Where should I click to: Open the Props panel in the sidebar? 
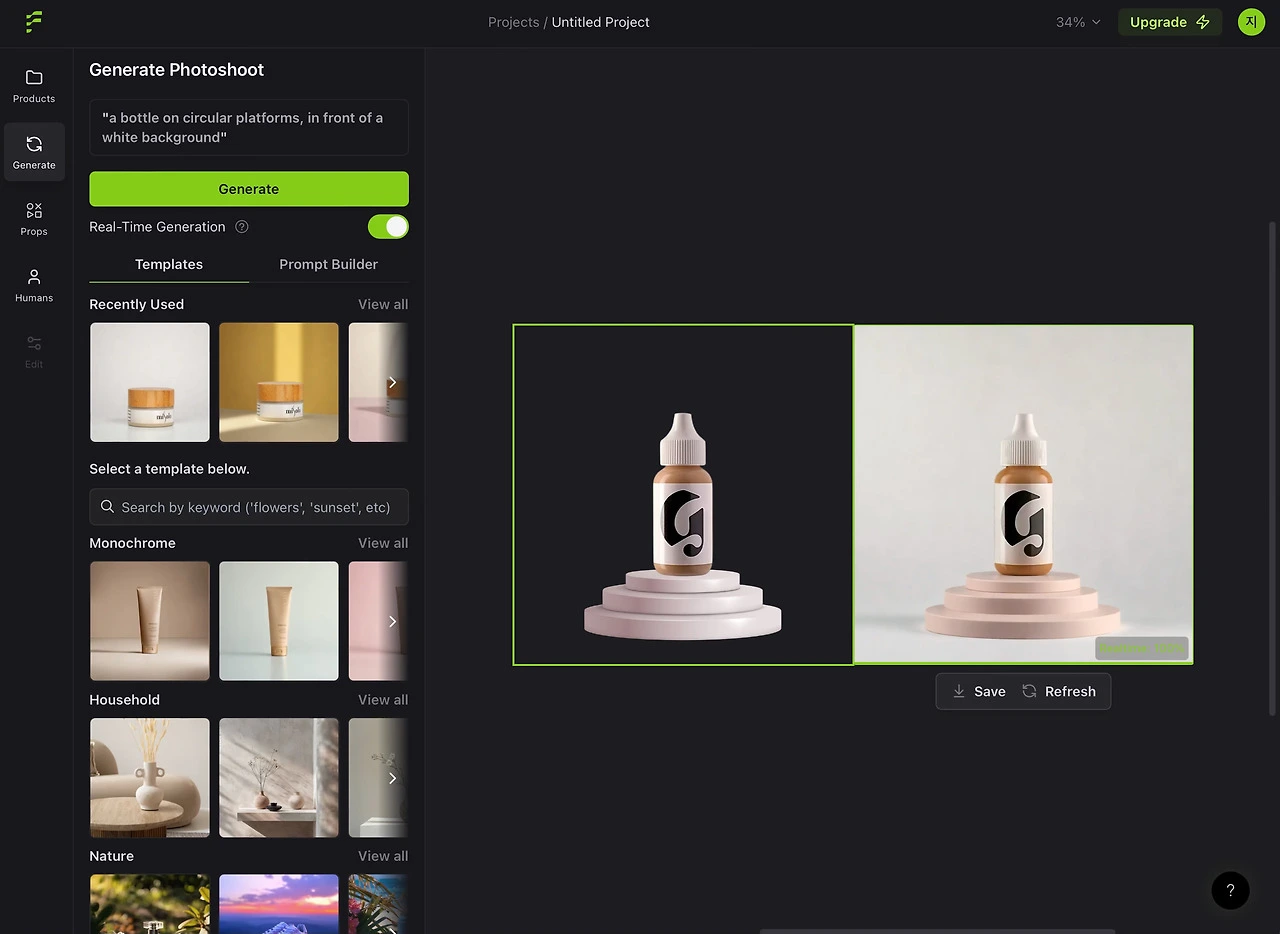pyautogui.click(x=34, y=219)
